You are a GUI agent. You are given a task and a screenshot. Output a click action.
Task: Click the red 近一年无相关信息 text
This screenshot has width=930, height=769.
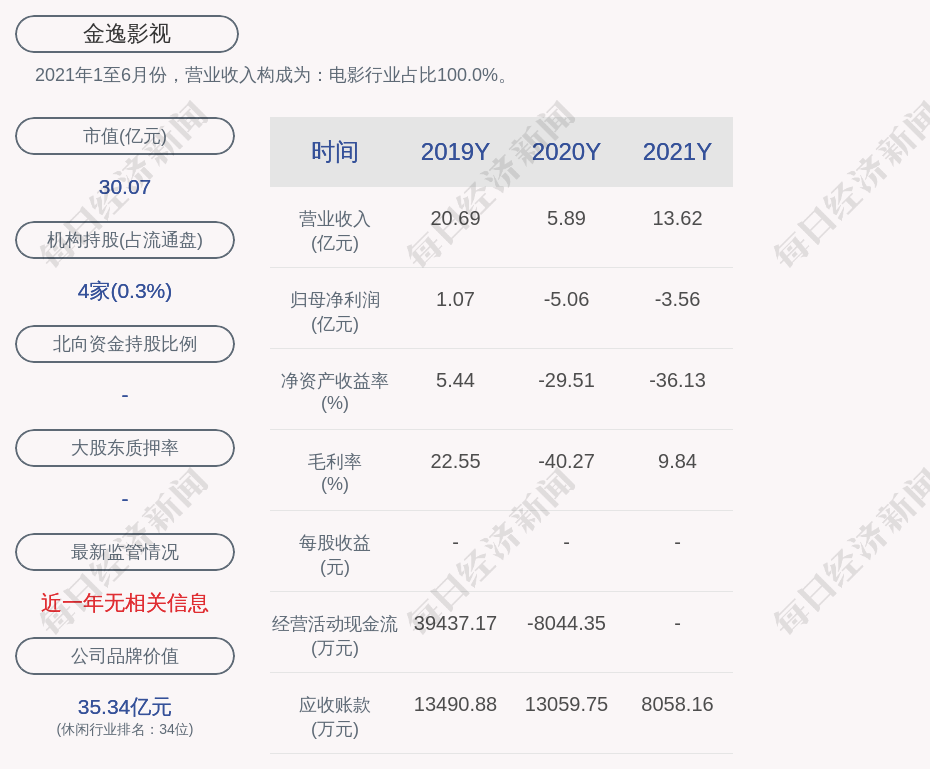[125, 603]
